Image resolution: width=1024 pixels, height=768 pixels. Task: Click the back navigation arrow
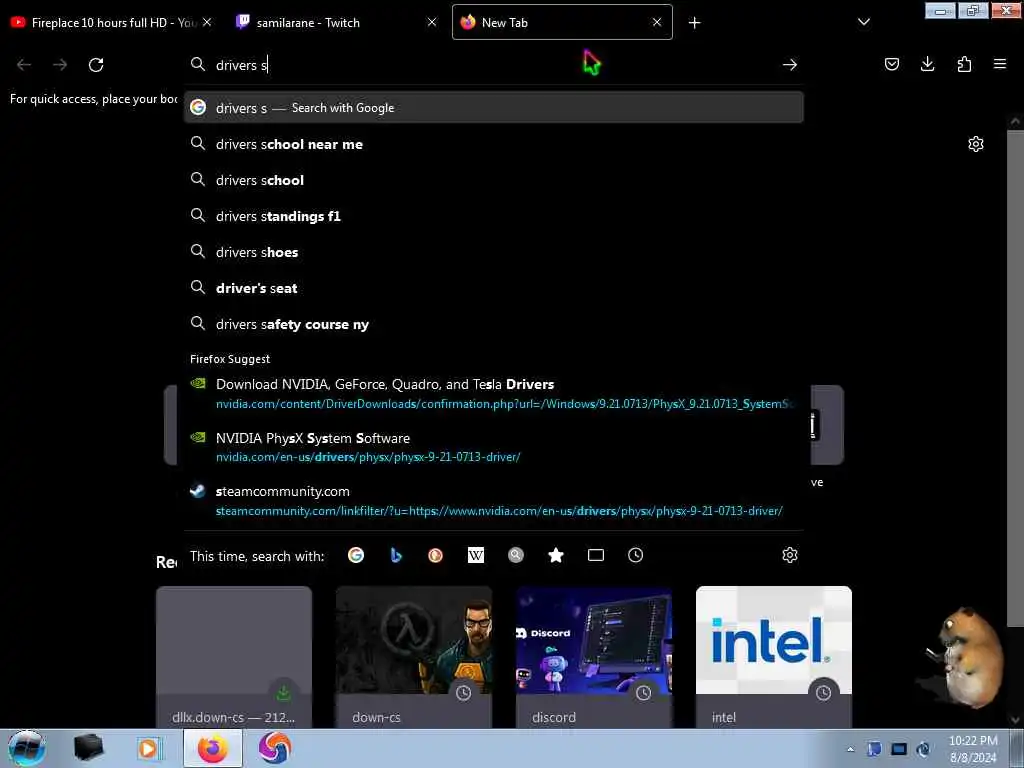[24, 65]
